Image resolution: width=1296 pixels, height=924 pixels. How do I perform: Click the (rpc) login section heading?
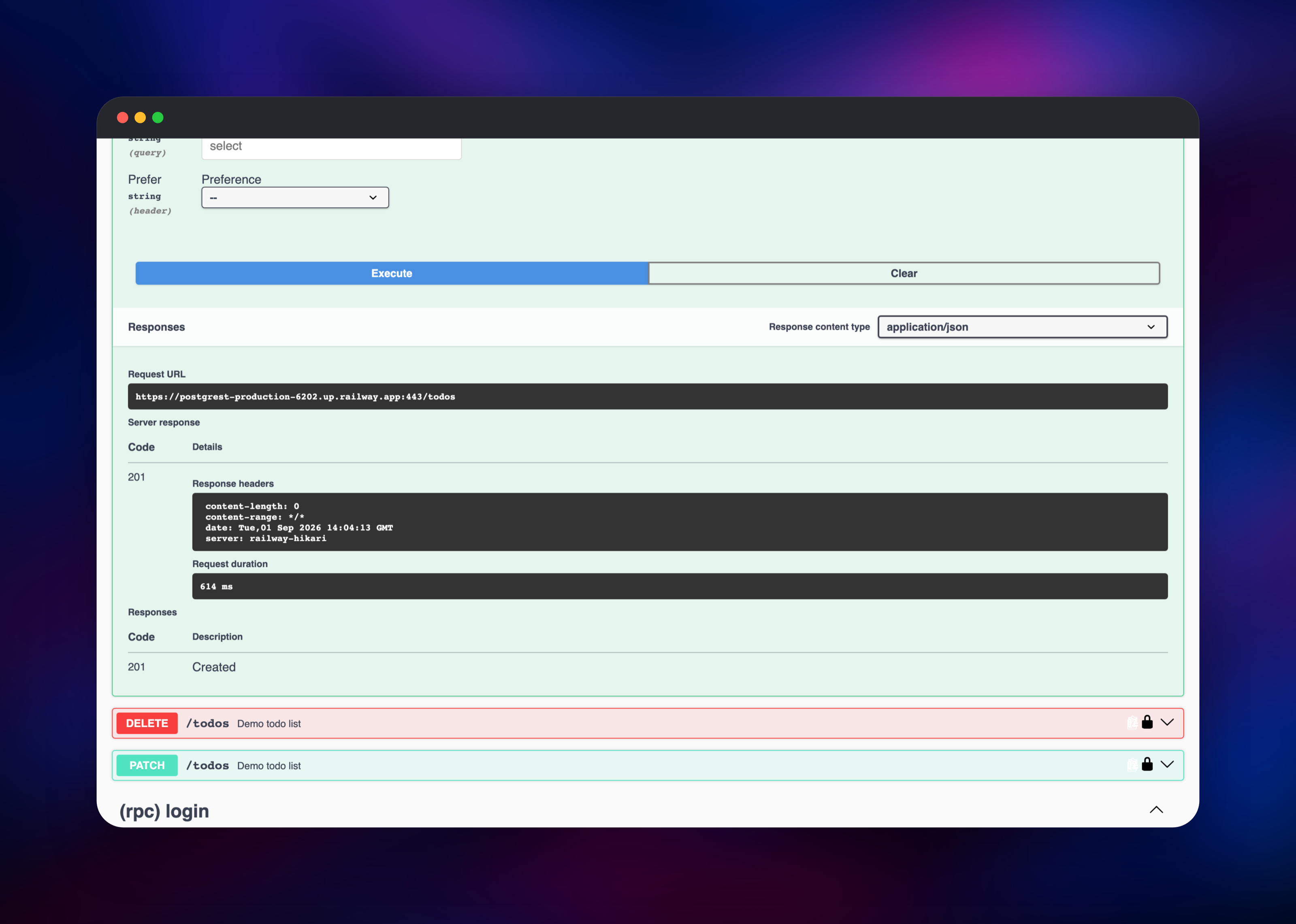[x=164, y=811]
